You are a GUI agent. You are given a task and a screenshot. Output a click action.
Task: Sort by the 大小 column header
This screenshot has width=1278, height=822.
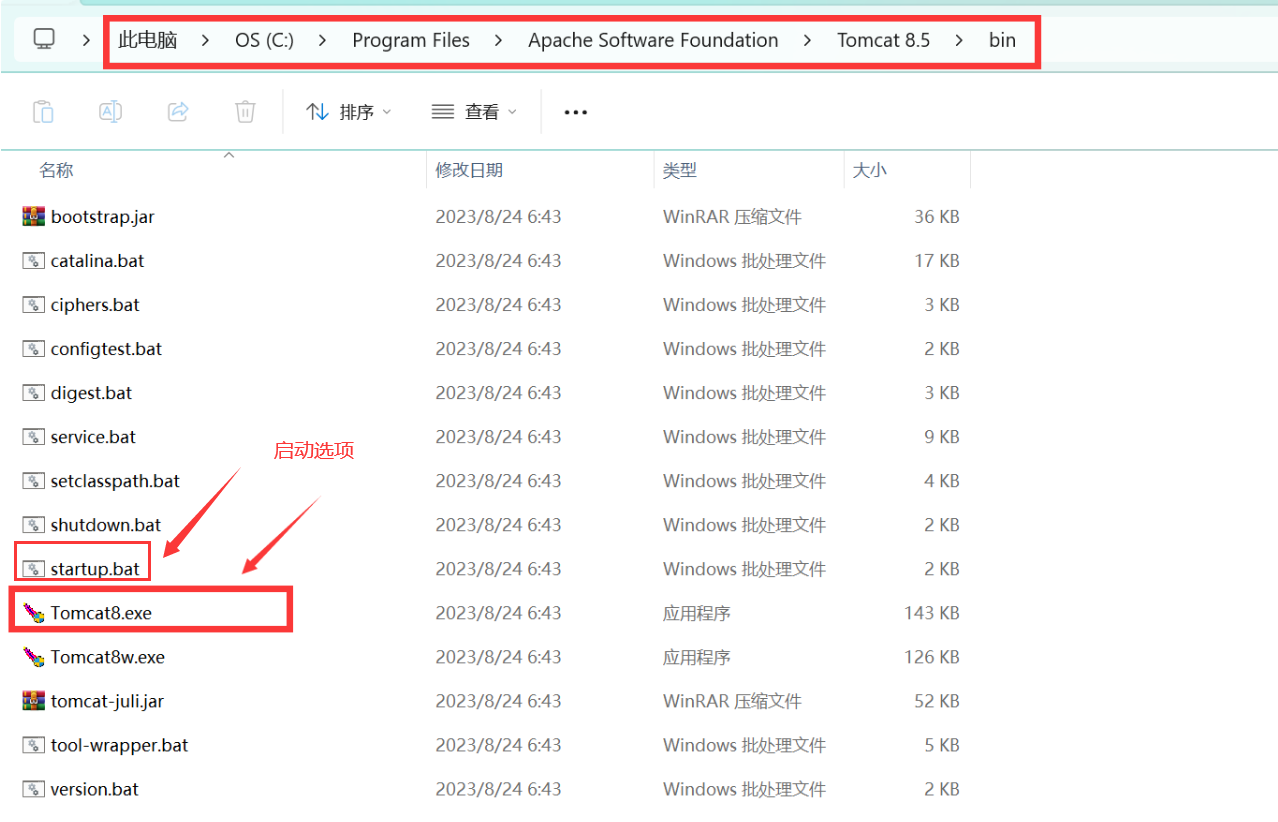tap(869, 170)
